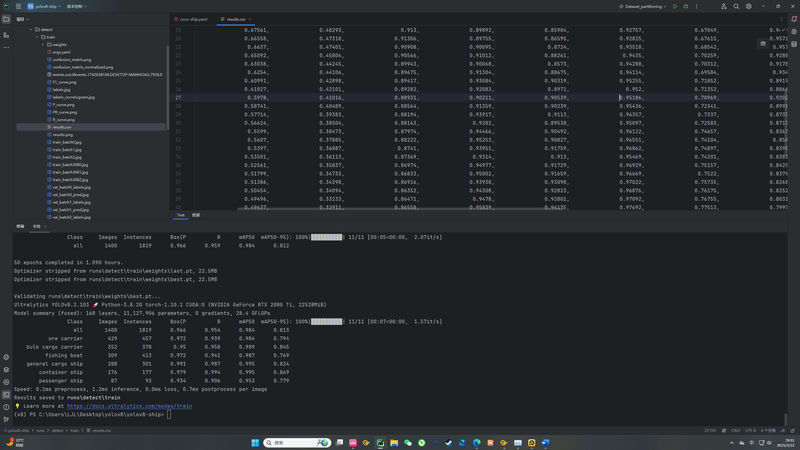Image resolution: width=800 pixels, height=450 pixels.
Task: Open the main hamburger menu
Action: point(18,6)
